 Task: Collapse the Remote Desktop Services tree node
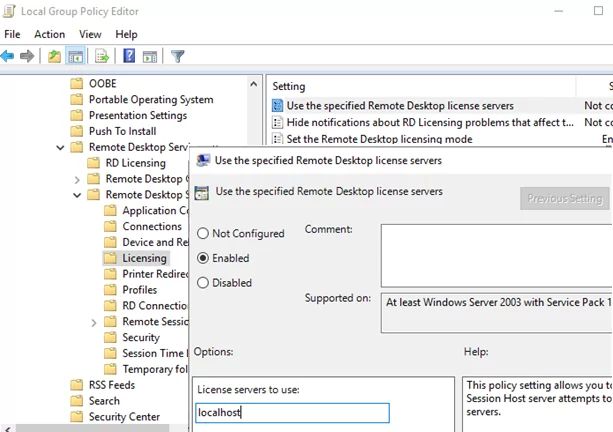pos(60,147)
